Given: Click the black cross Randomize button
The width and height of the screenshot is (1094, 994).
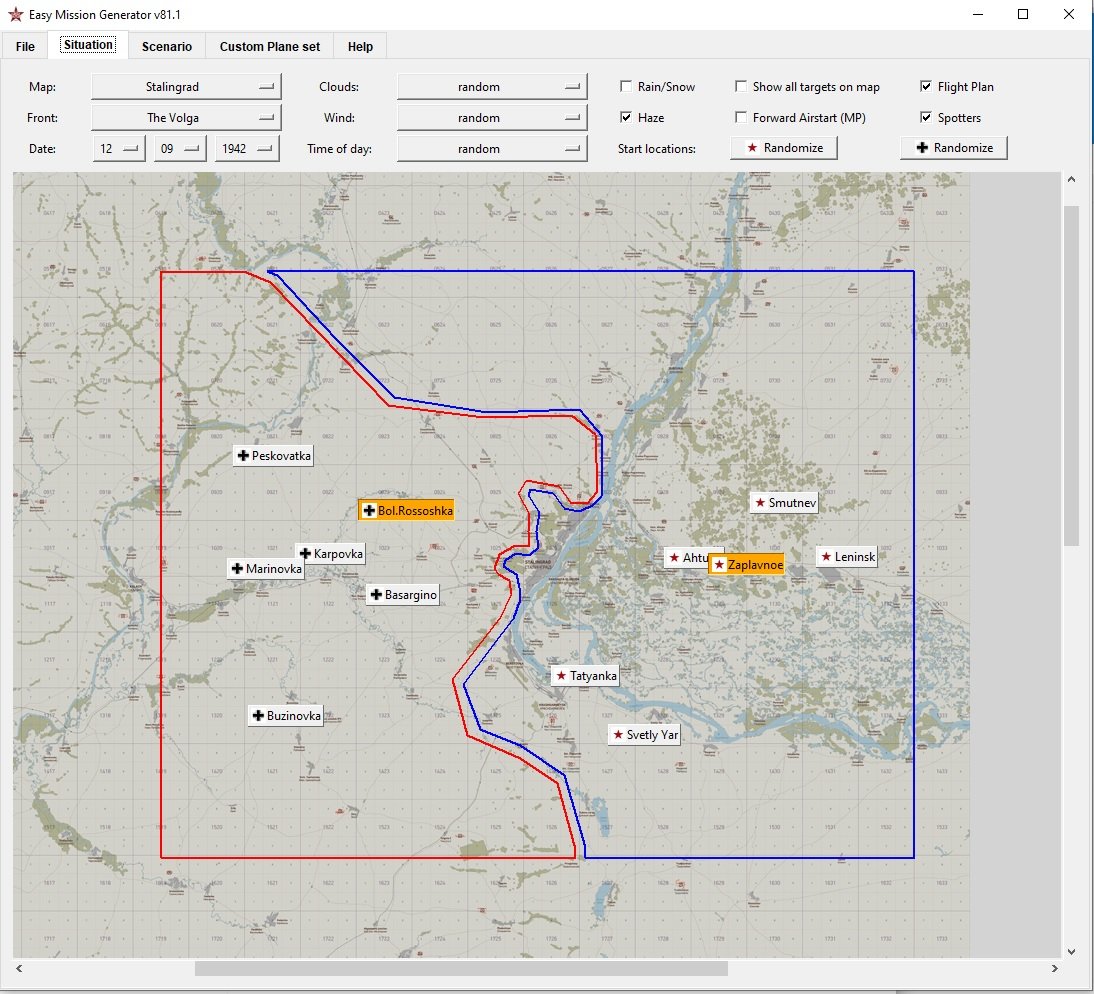Looking at the screenshot, I should pos(954,148).
